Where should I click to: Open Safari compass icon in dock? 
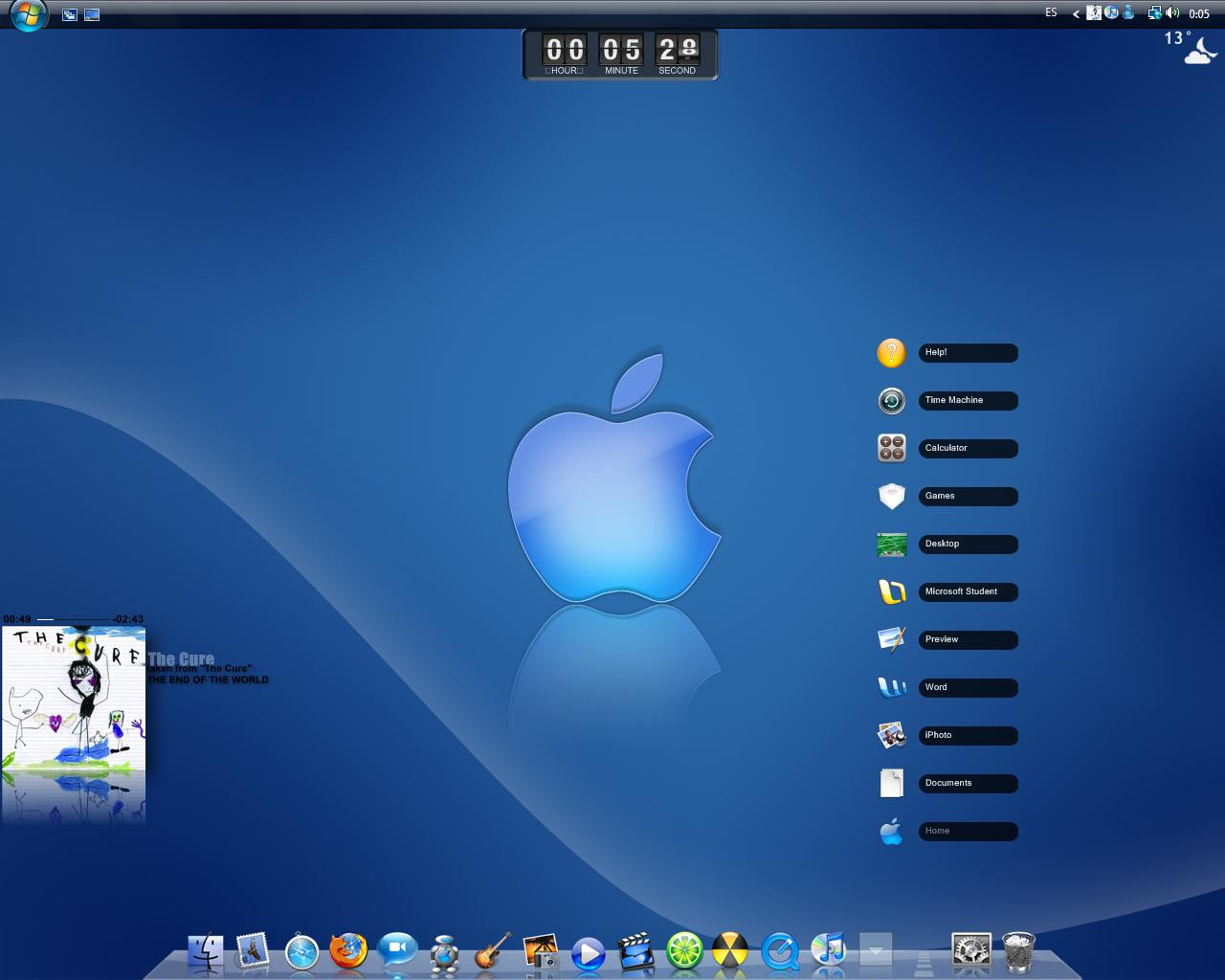301,952
